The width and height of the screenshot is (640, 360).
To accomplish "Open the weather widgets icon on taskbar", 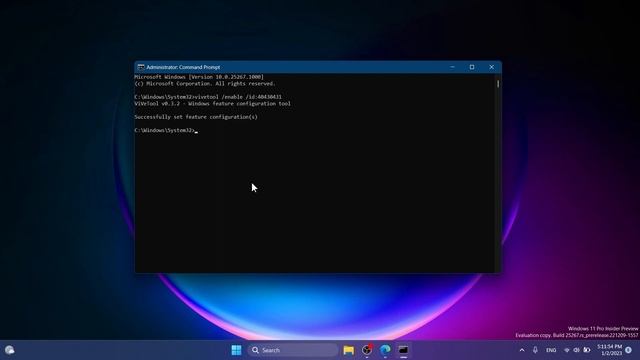I will [x=9, y=350].
